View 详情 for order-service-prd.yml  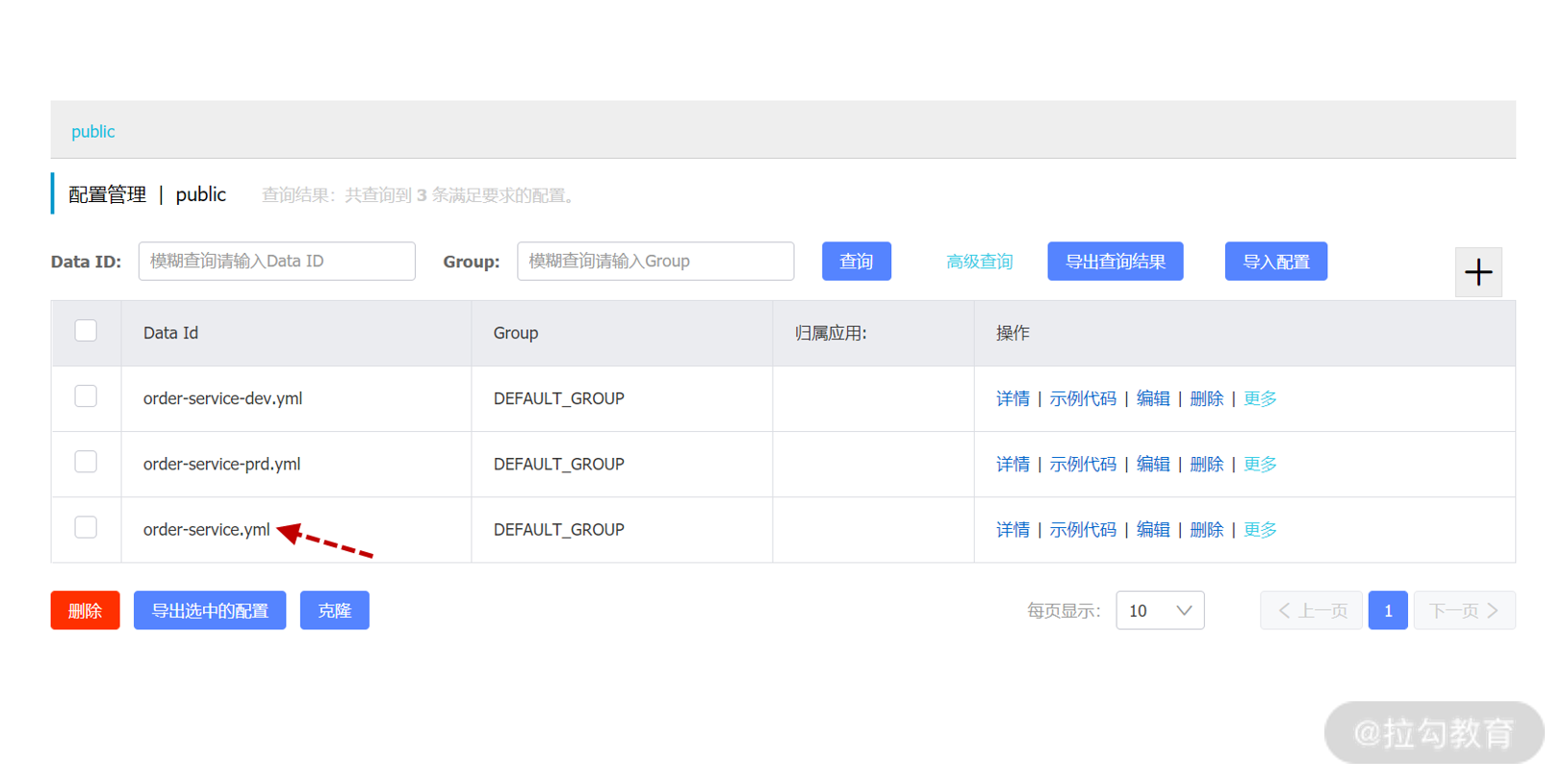(1013, 464)
